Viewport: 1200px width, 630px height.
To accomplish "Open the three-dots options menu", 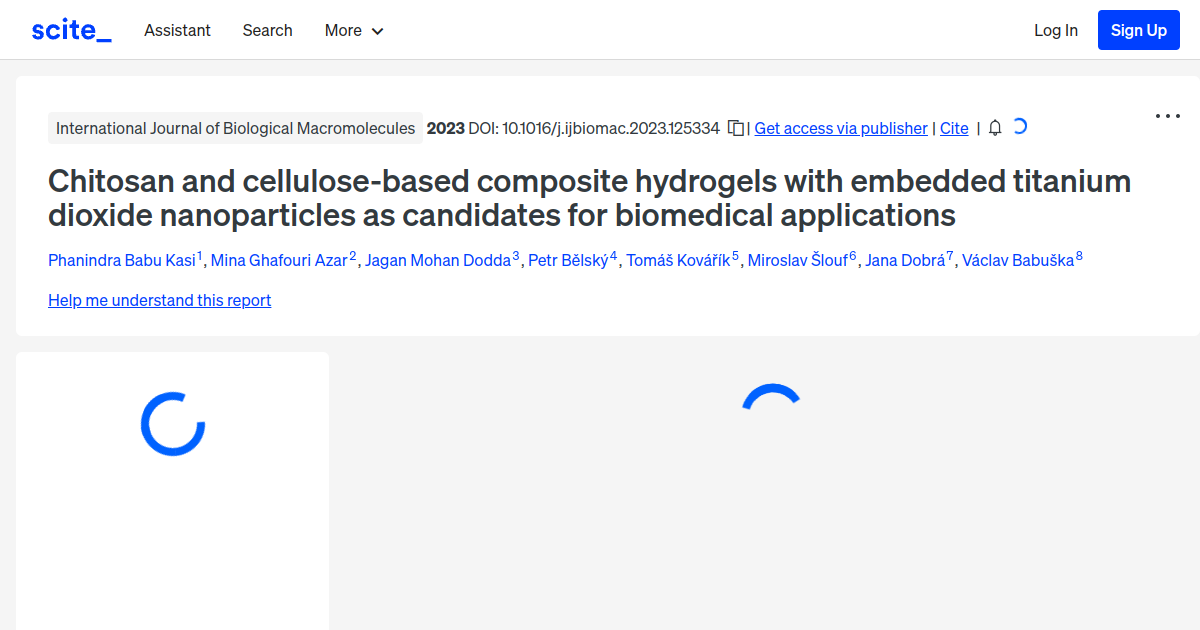I will tap(1167, 116).
